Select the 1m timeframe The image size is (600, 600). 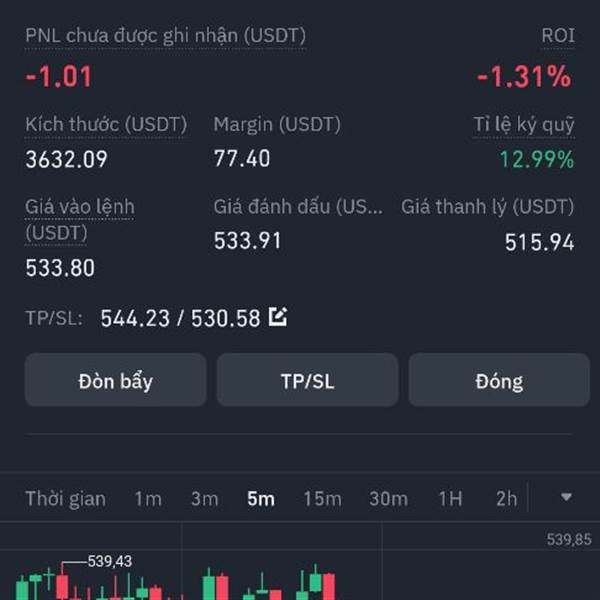tap(148, 499)
